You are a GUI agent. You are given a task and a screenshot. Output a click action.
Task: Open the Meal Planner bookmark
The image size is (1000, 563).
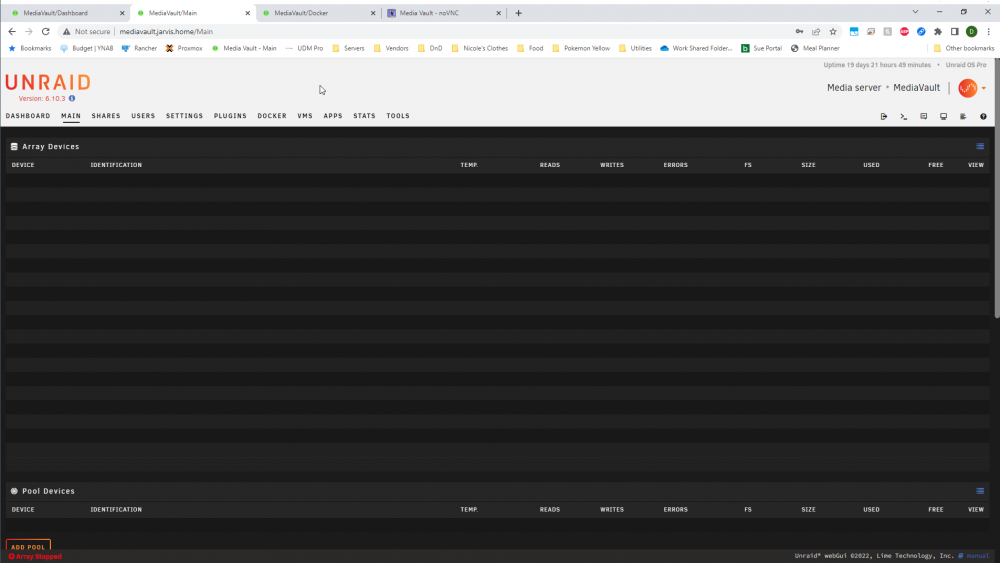(x=815, y=48)
